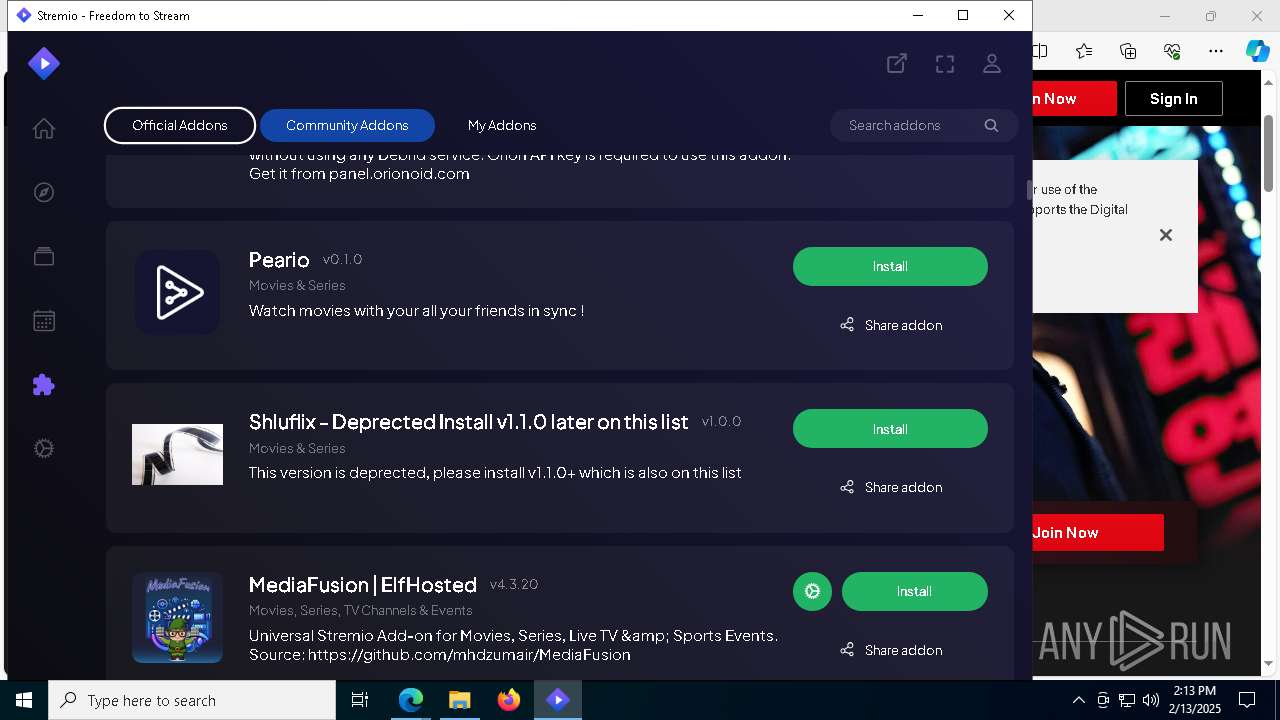Click share icon for Peario

pos(847,325)
